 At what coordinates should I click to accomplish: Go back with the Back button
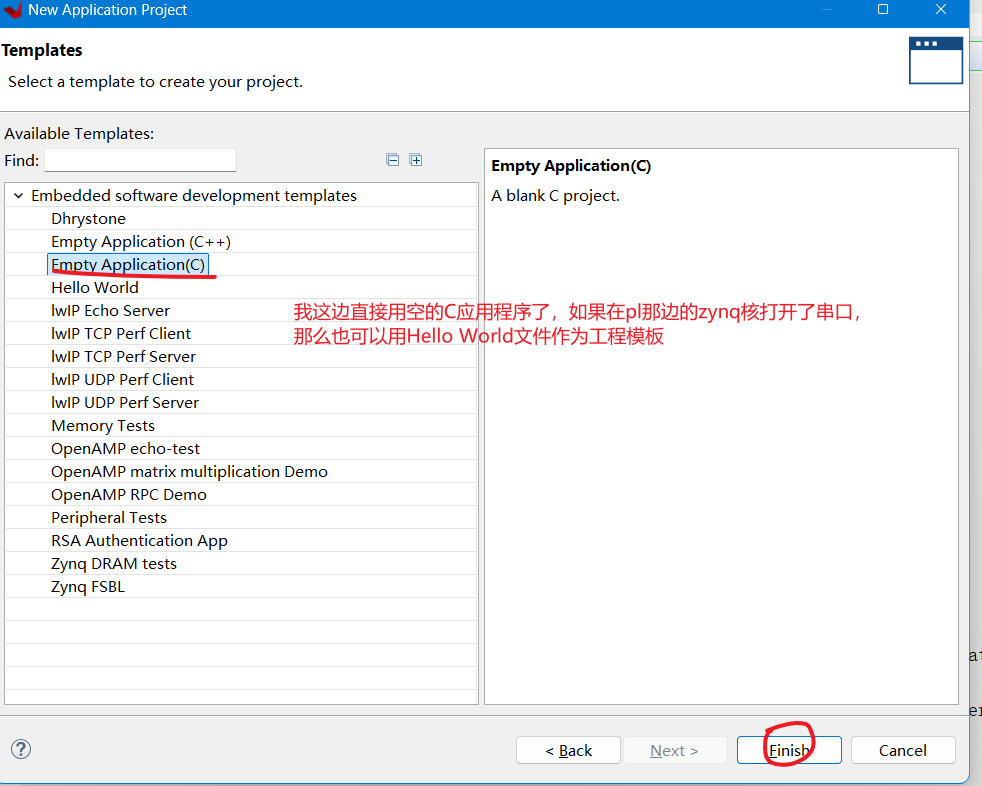coord(568,750)
